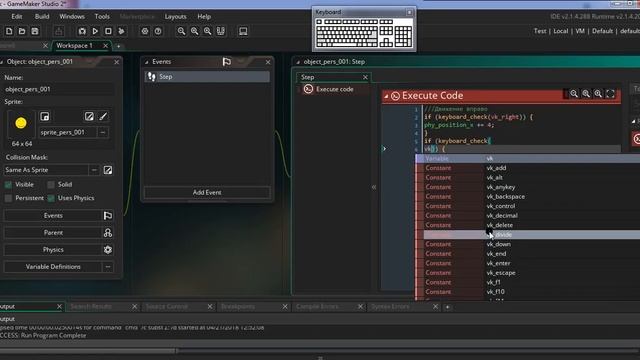
Task: Create a new sprite for the object
Action: click(45, 117)
